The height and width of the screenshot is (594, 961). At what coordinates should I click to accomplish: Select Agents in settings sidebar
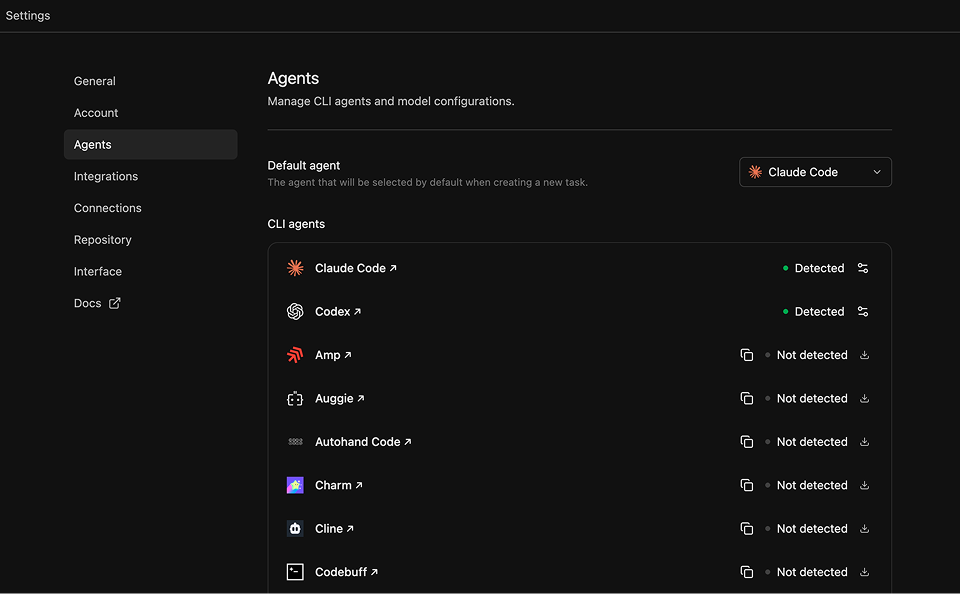click(150, 145)
